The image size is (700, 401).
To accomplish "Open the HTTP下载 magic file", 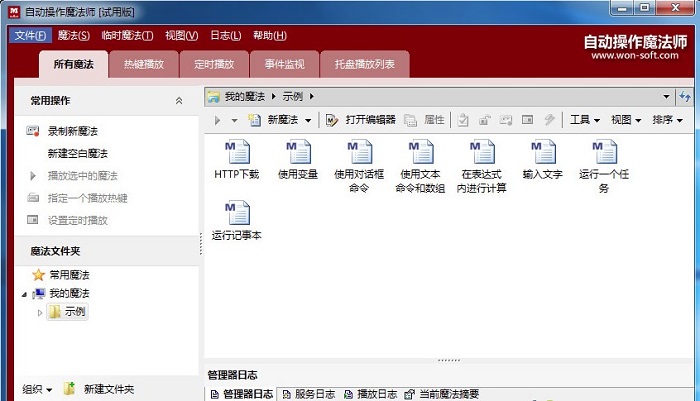I will pyautogui.click(x=237, y=152).
